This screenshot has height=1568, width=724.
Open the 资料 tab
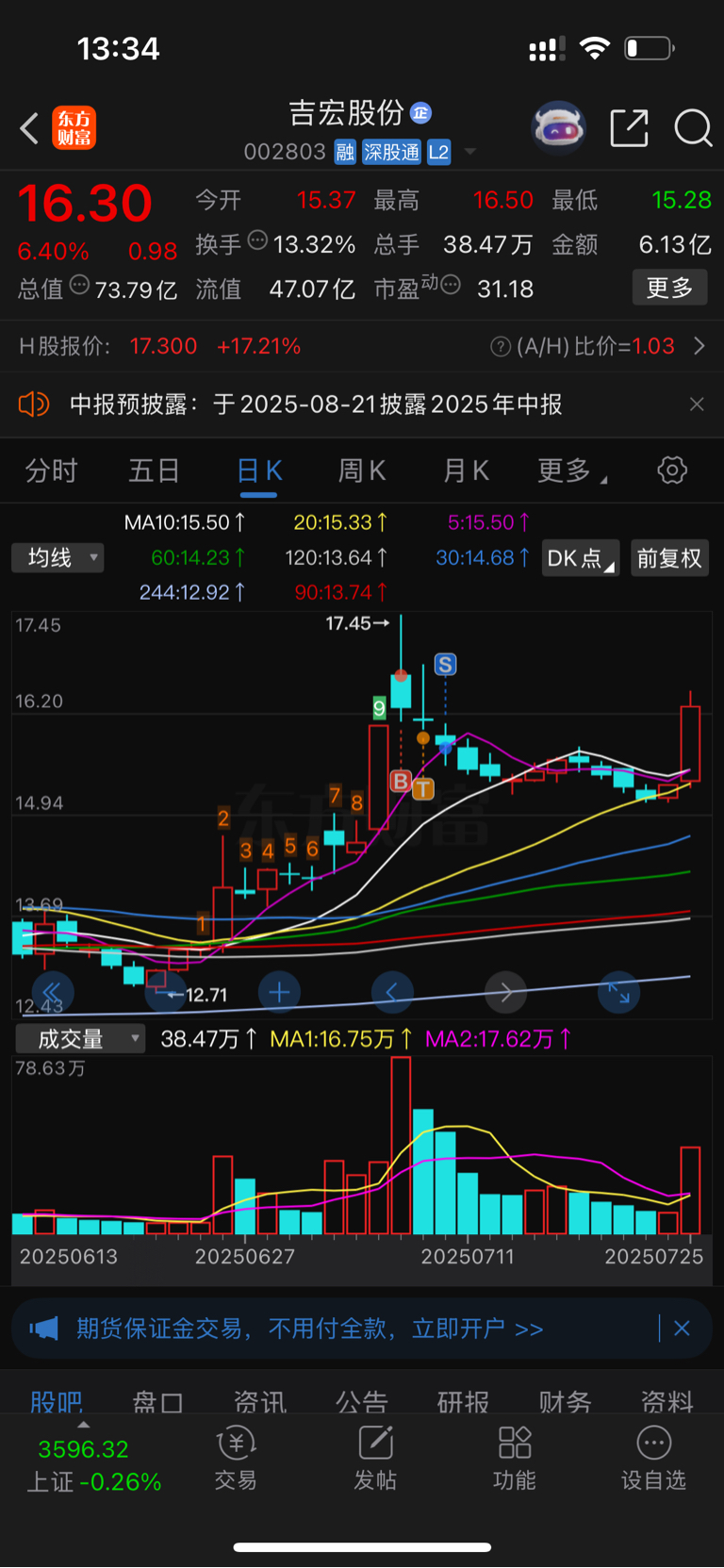coord(666,1402)
